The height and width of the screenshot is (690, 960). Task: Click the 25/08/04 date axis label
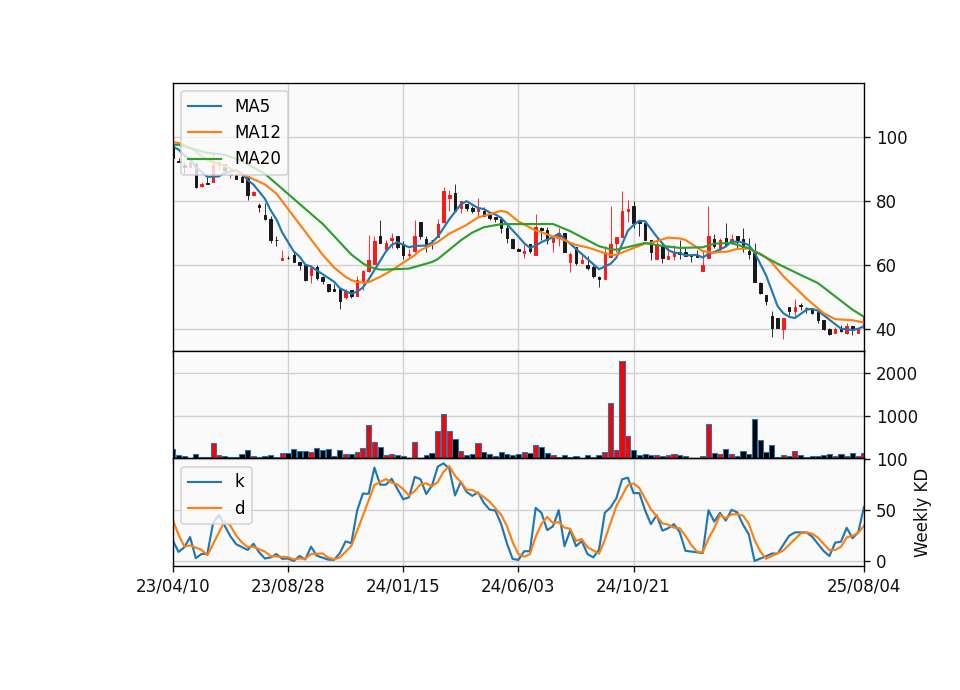coord(864,586)
